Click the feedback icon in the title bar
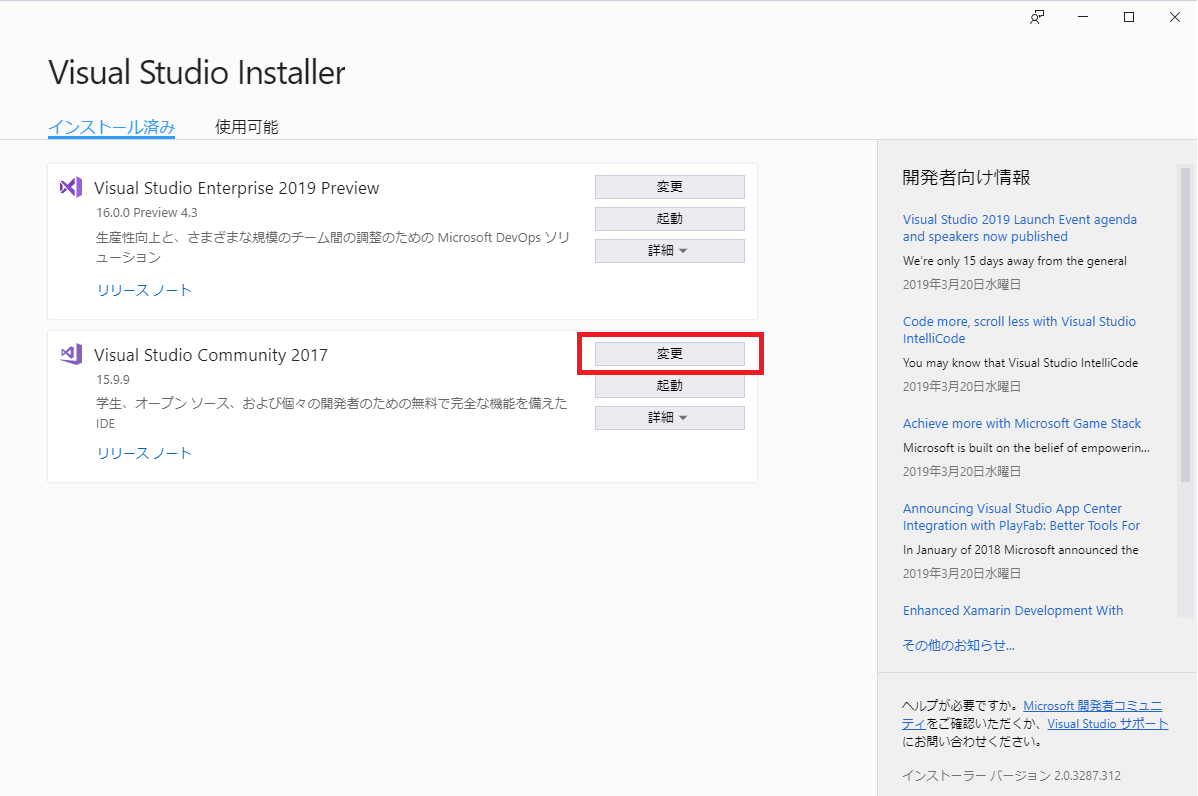 tap(1037, 17)
